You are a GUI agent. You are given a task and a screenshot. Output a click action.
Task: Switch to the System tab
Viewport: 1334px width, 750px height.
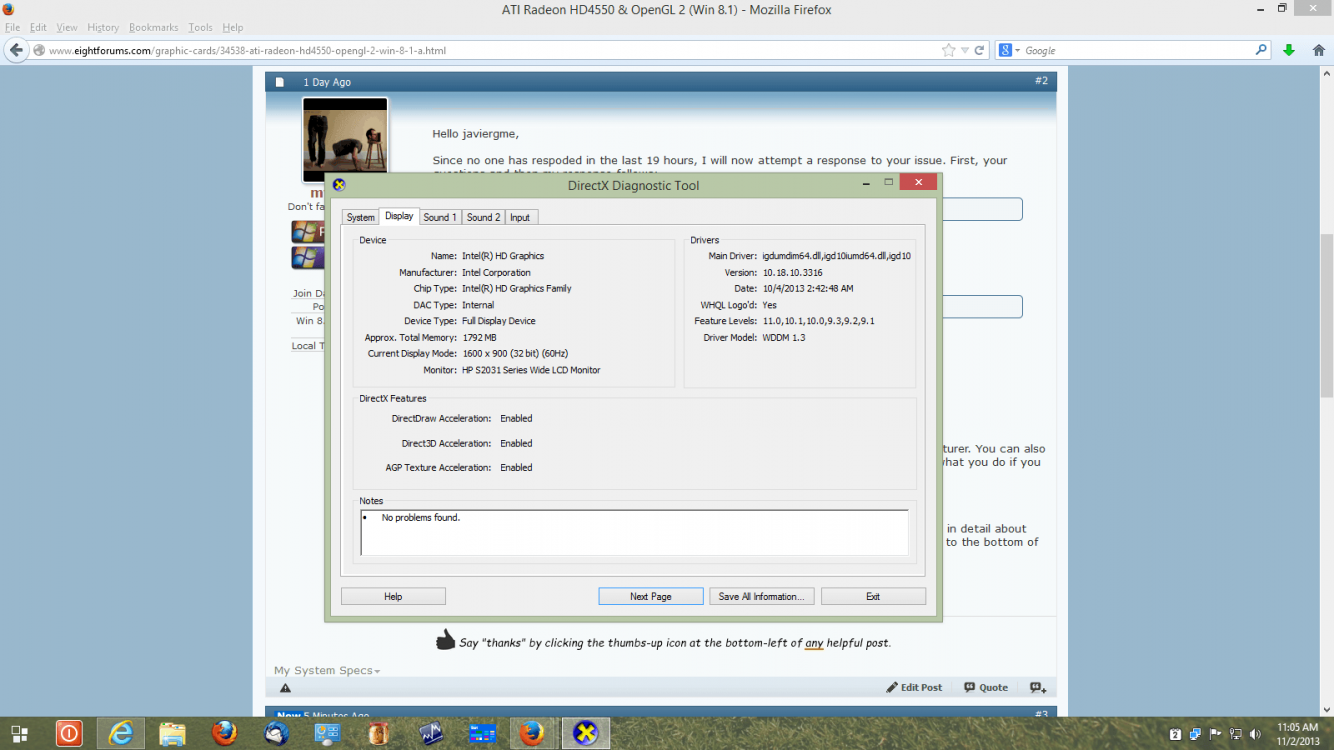(x=361, y=217)
